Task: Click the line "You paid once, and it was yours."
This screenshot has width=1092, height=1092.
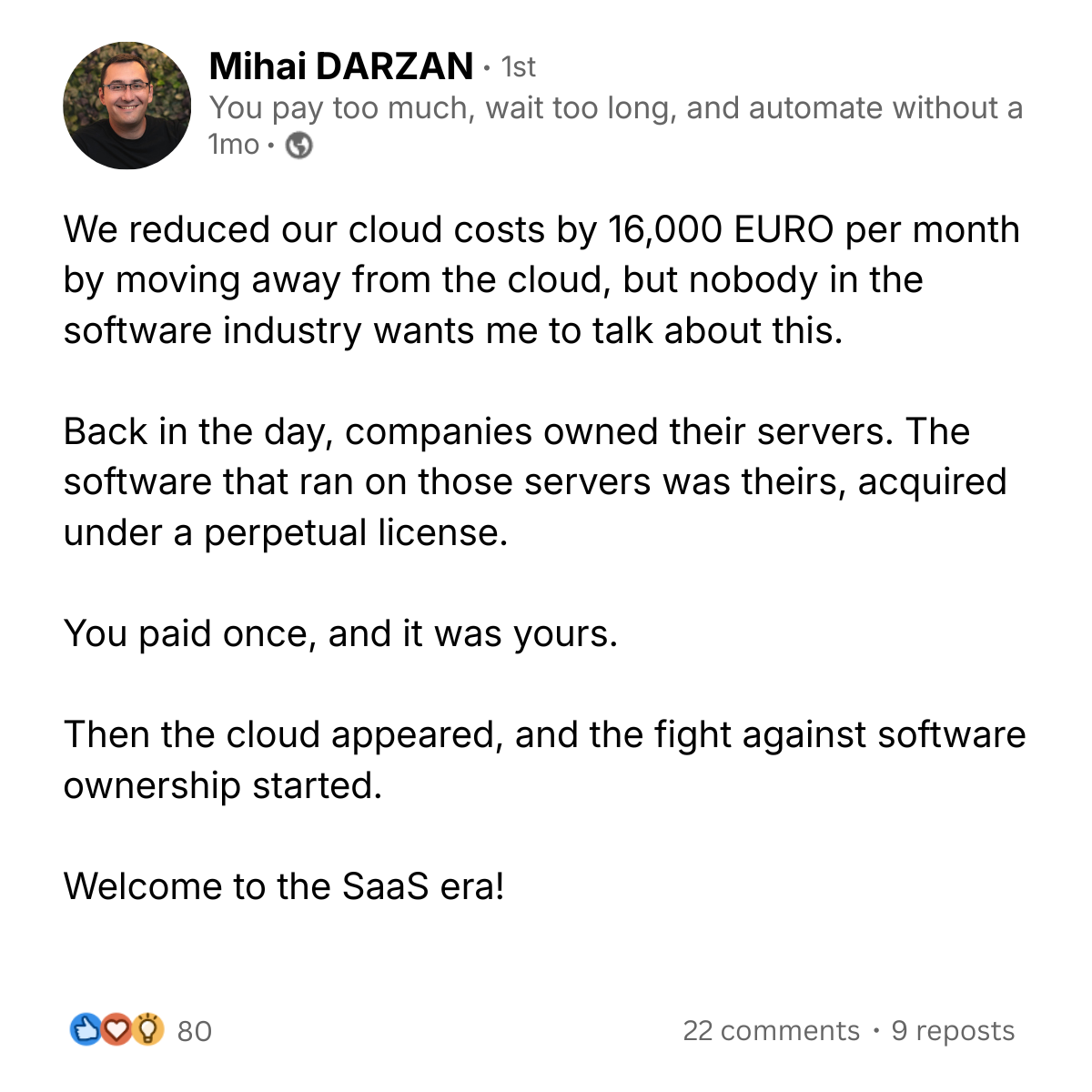Action: coord(340,634)
